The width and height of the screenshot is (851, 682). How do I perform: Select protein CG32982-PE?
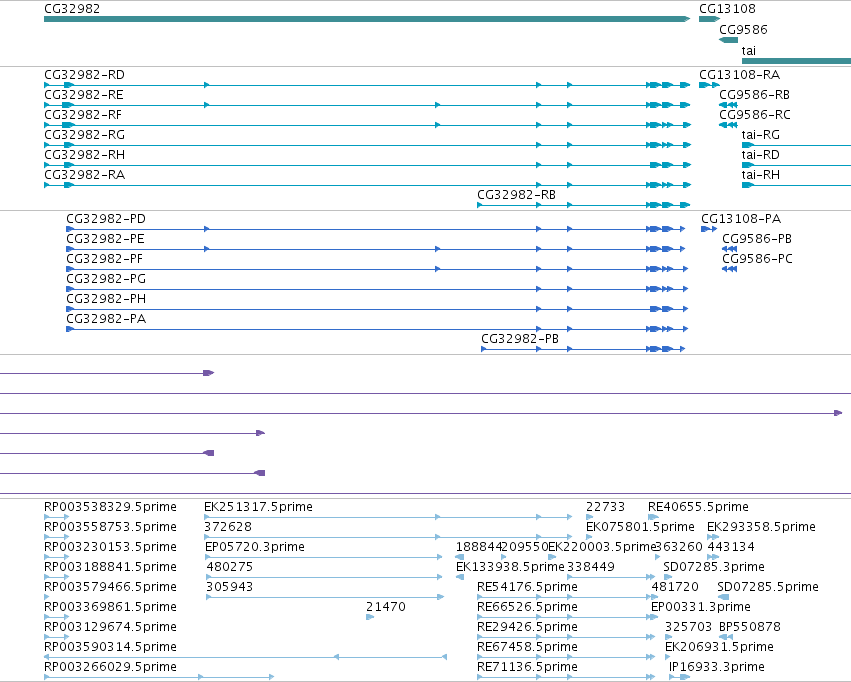[x=105, y=239]
